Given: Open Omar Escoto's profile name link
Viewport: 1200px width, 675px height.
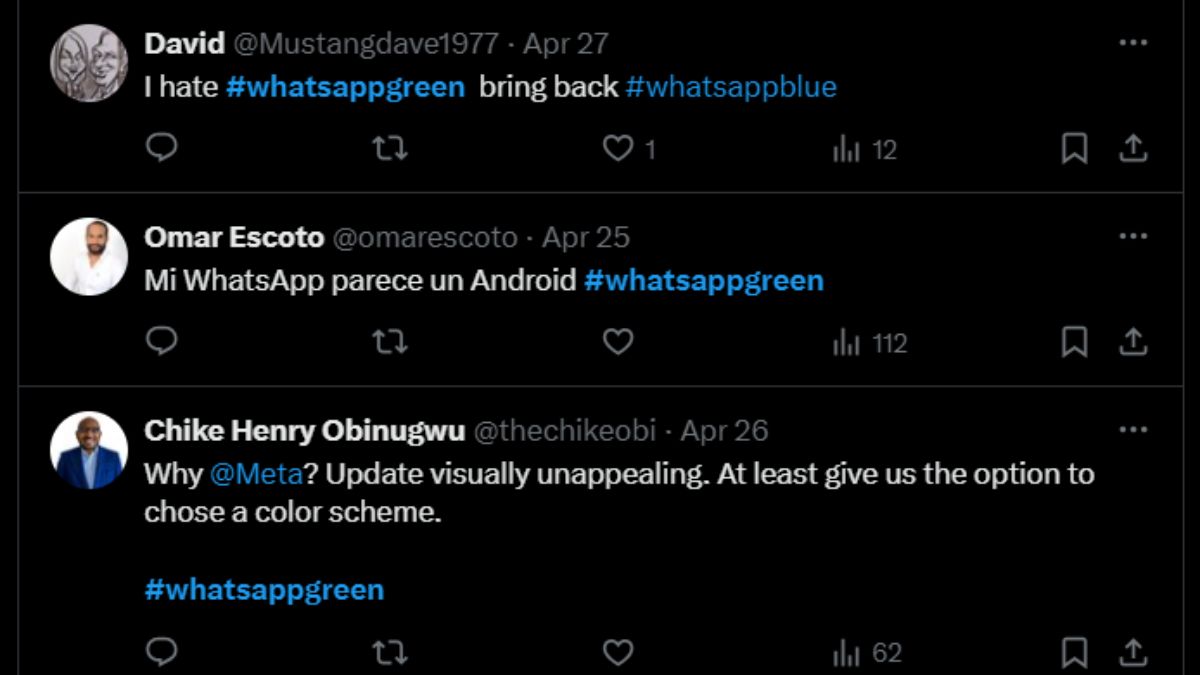Looking at the screenshot, I should point(234,237).
